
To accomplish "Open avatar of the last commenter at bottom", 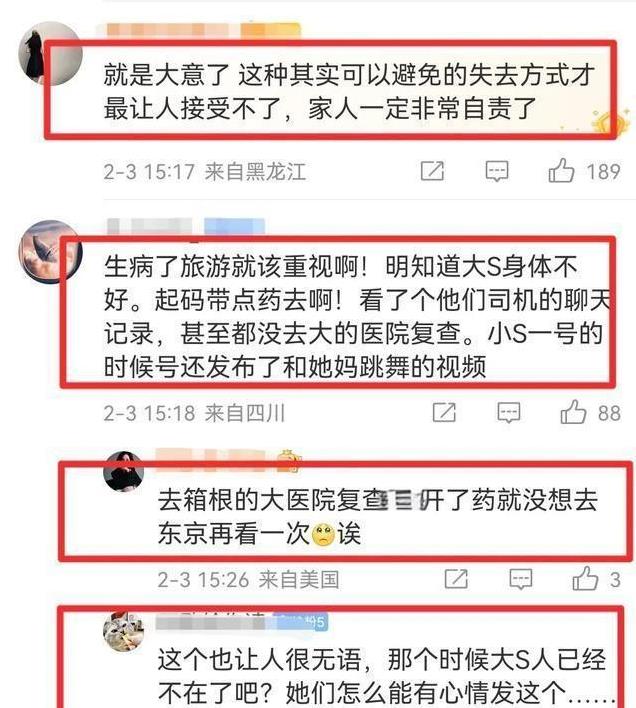I will tap(124, 632).
